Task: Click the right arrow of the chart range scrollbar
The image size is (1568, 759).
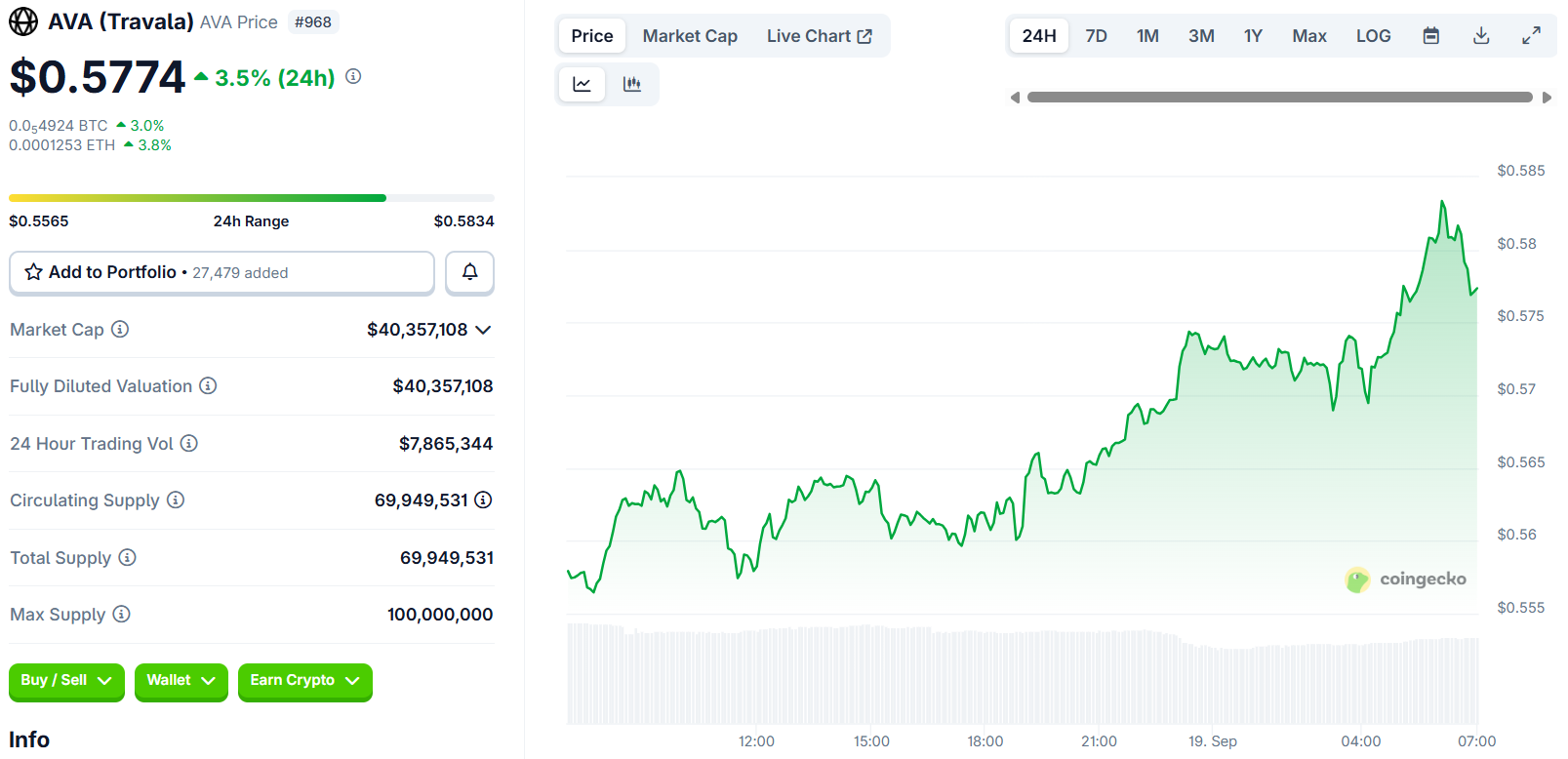Action: pyautogui.click(x=1547, y=98)
